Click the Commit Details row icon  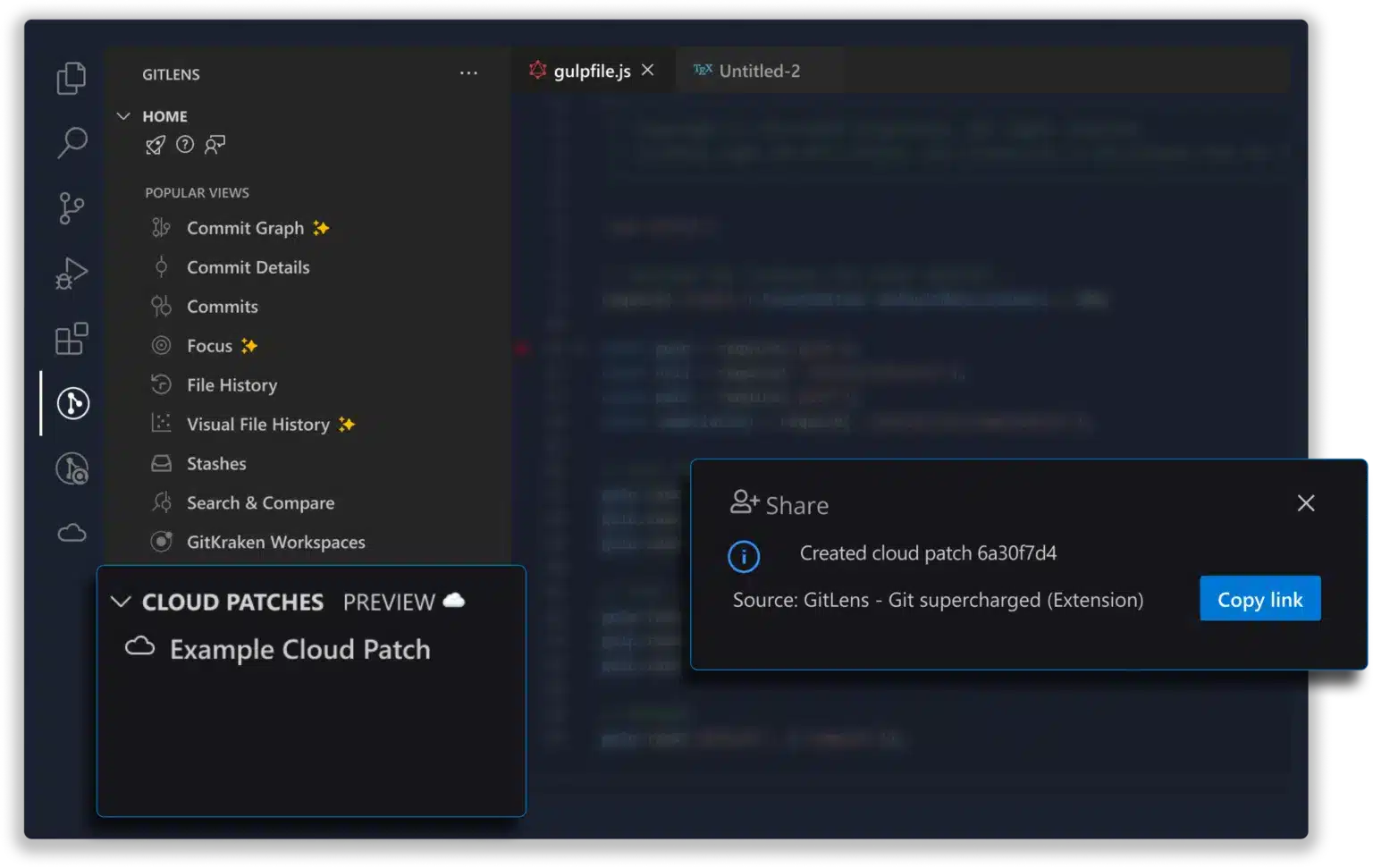(x=161, y=266)
